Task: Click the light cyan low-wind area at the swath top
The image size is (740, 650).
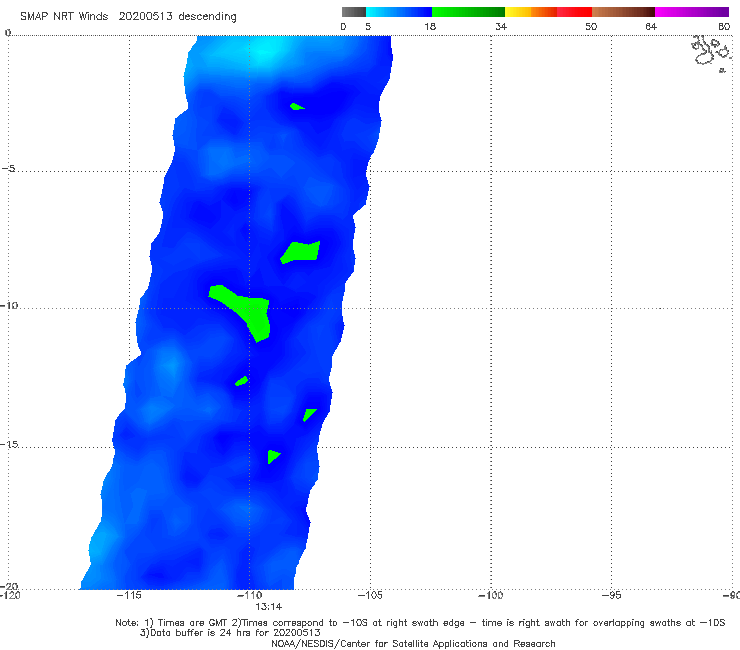Action: [265, 52]
